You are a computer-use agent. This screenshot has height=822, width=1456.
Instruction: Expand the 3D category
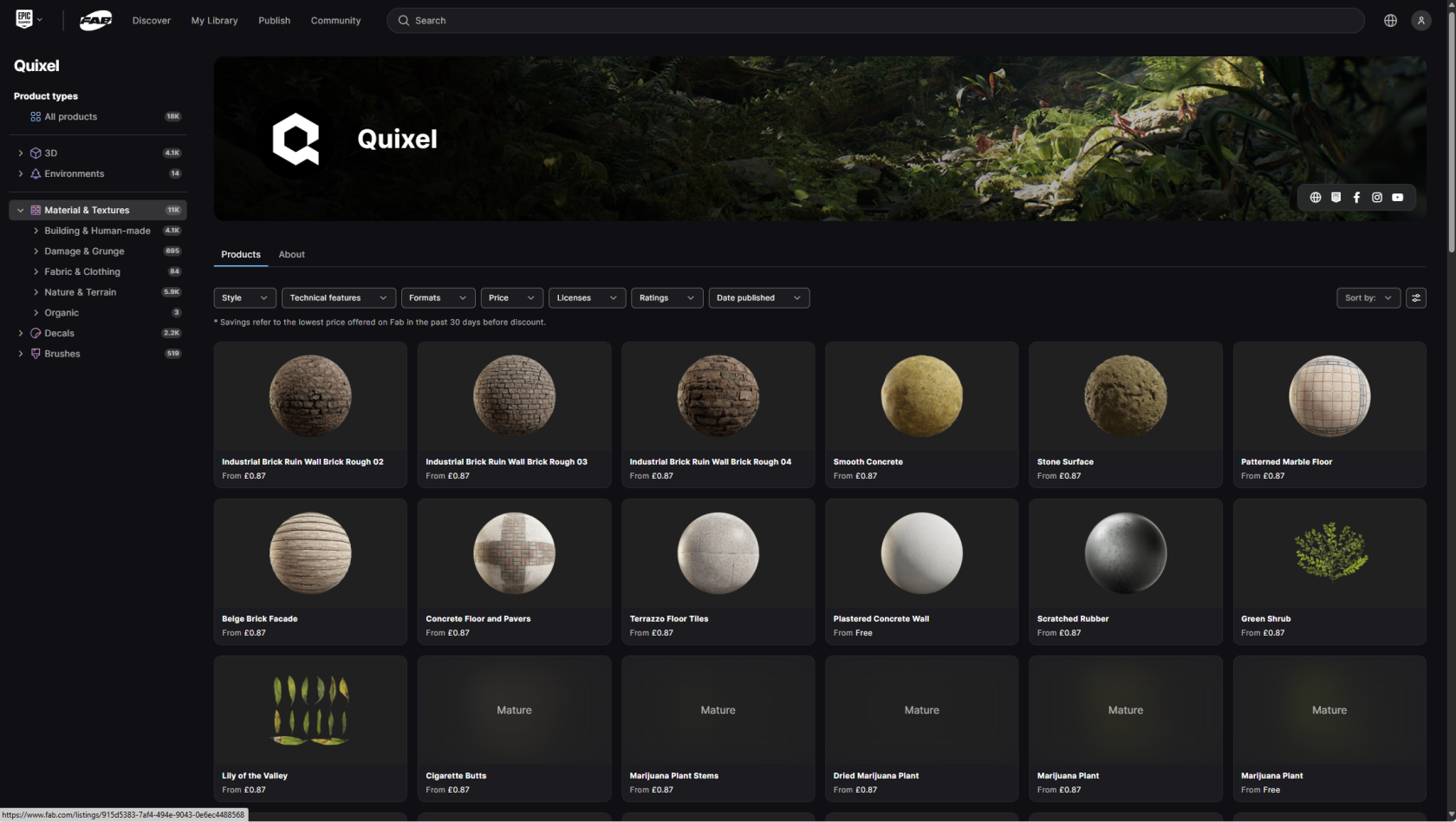coord(21,153)
